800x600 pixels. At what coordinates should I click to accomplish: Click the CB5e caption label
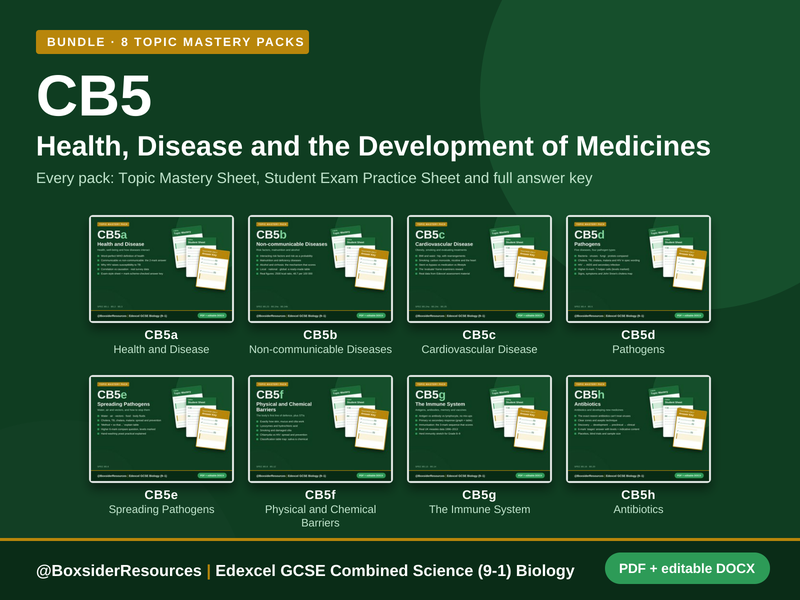pos(161,495)
